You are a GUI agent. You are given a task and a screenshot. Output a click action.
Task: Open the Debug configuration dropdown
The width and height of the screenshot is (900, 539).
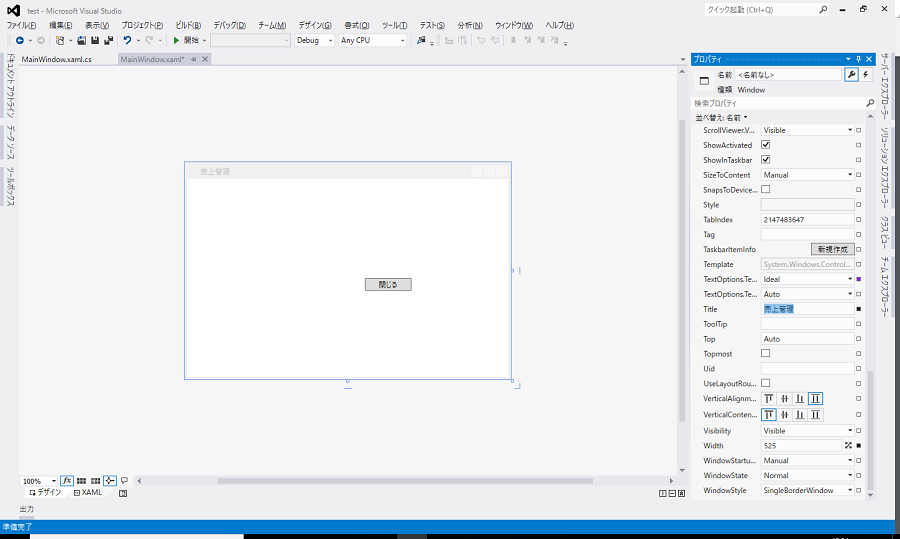point(314,40)
